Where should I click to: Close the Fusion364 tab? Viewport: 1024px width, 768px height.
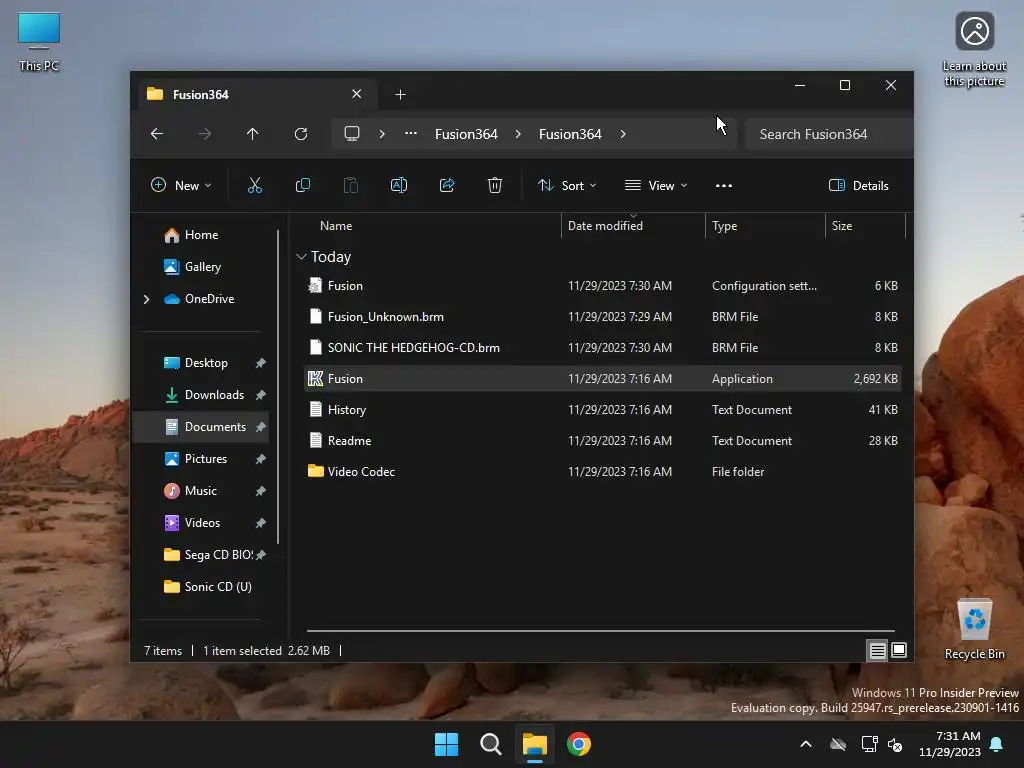[x=357, y=94]
